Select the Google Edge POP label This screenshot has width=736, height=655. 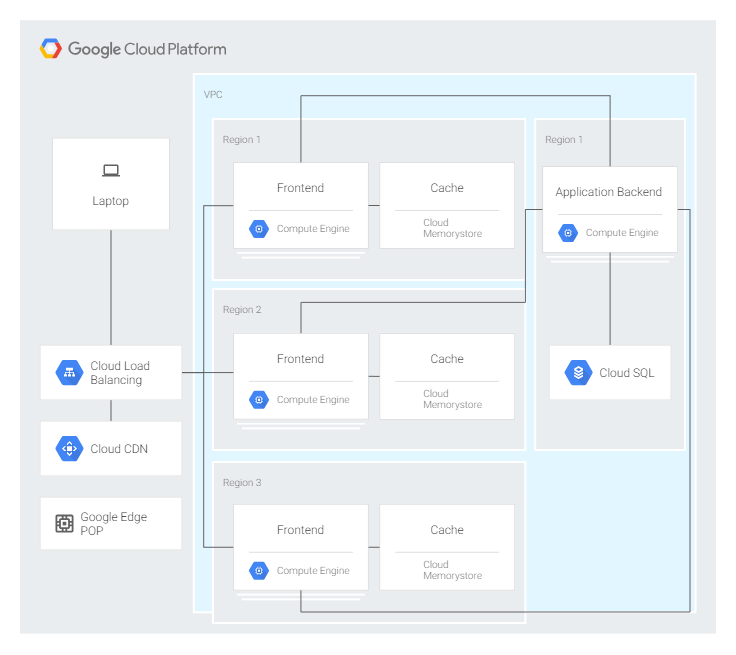click(x=114, y=524)
